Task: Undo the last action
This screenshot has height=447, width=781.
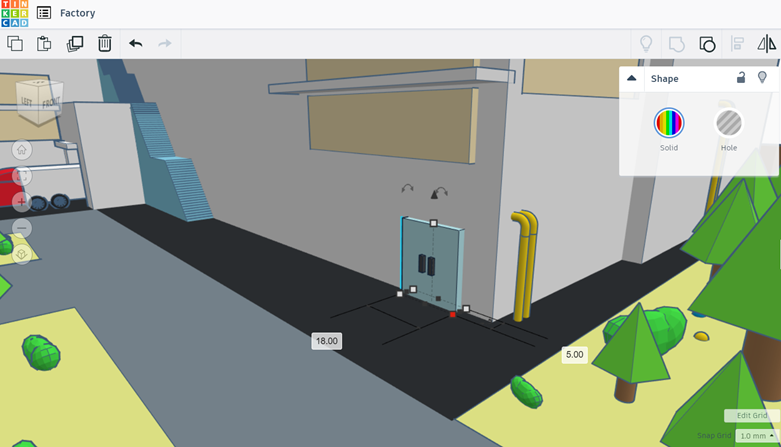Action: [x=135, y=44]
